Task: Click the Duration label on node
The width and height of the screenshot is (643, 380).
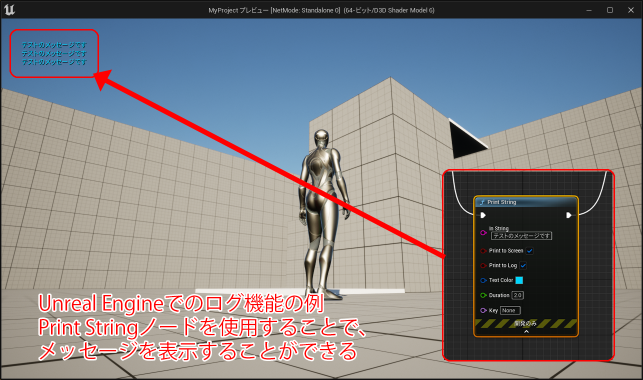Action: (499, 295)
